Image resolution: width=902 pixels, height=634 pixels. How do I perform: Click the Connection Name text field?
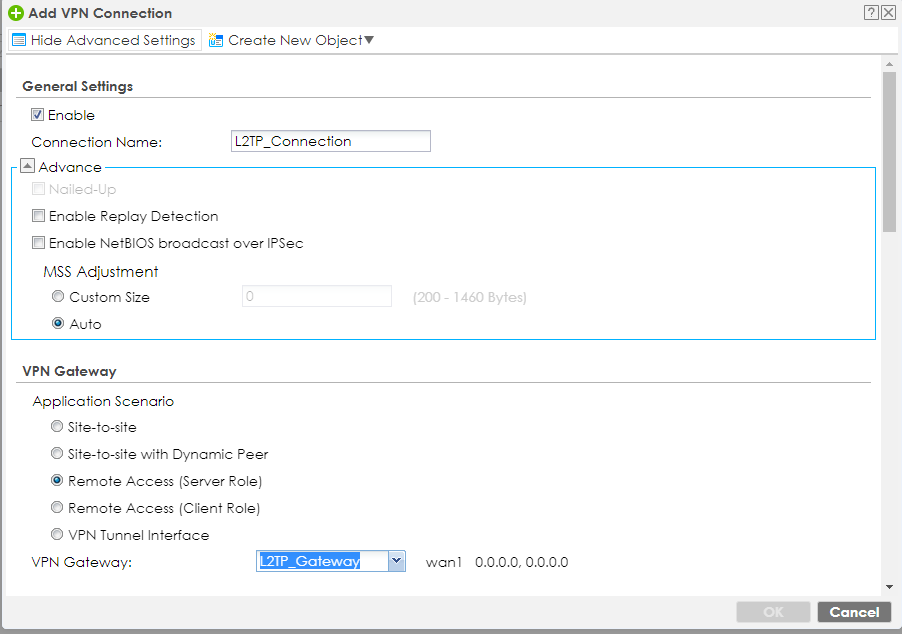pyautogui.click(x=330, y=142)
